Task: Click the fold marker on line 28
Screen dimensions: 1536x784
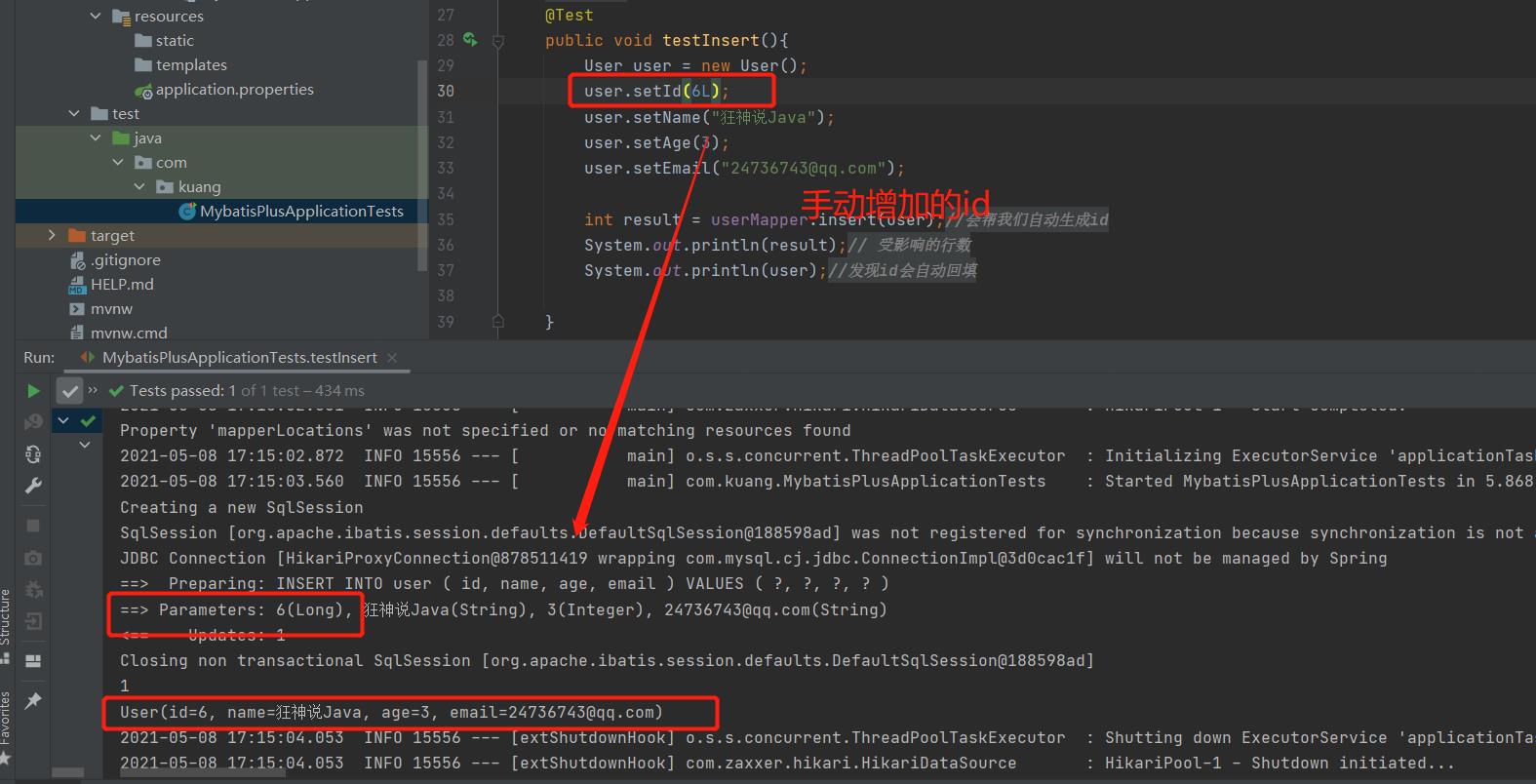Action: tap(498, 41)
